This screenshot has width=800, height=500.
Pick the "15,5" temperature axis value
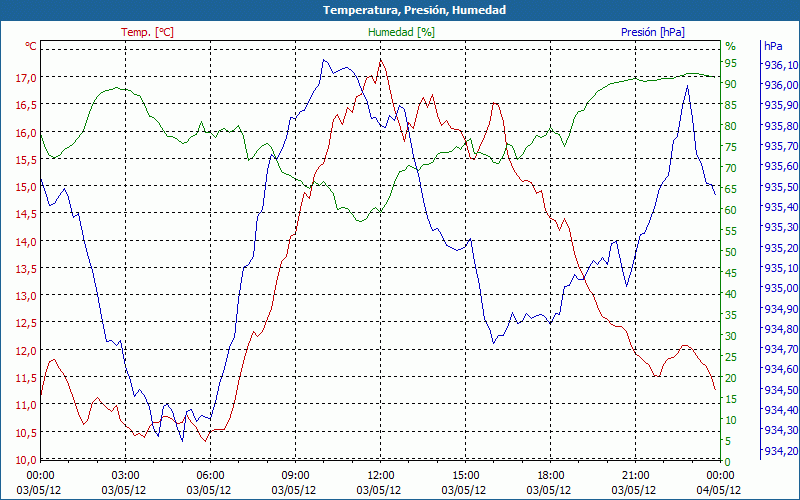27,160
